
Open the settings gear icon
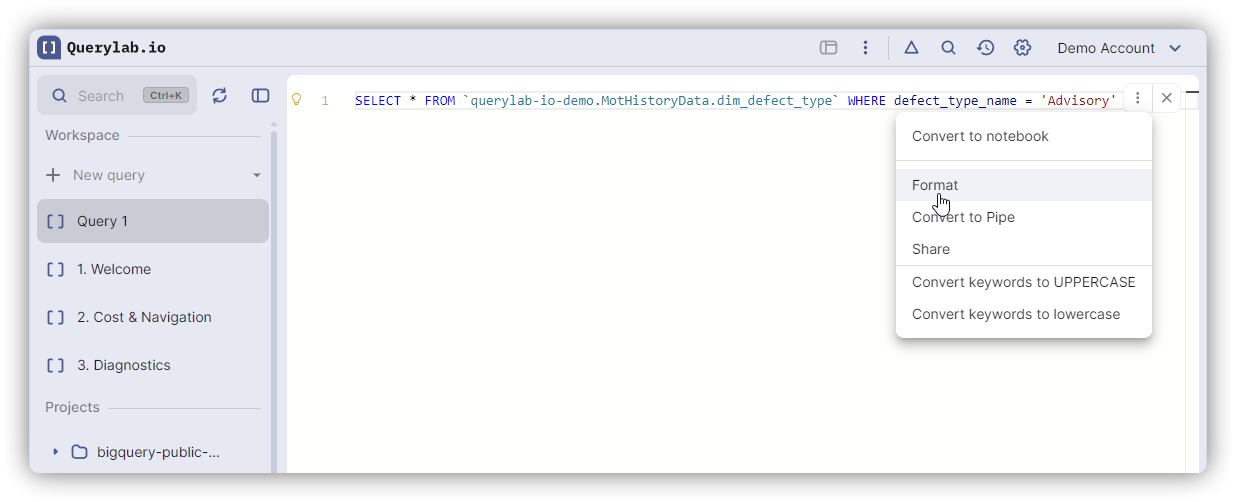(1022, 48)
